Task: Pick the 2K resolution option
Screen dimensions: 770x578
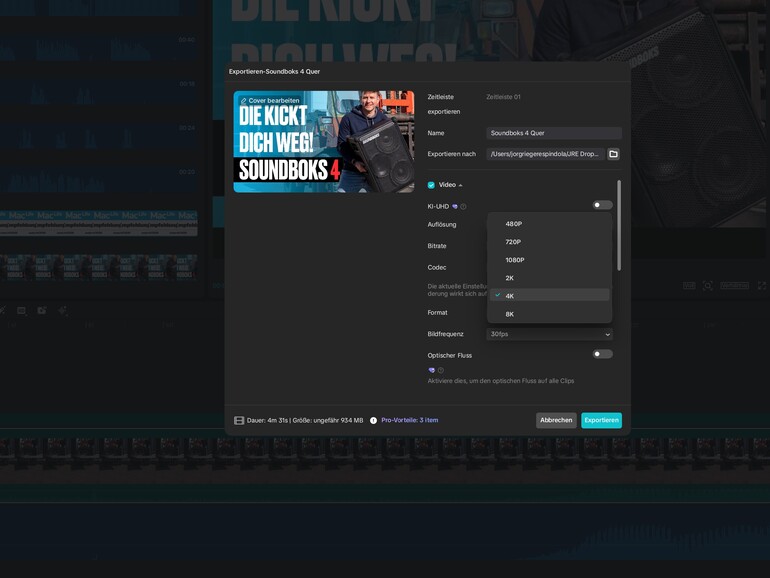Action: point(549,278)
